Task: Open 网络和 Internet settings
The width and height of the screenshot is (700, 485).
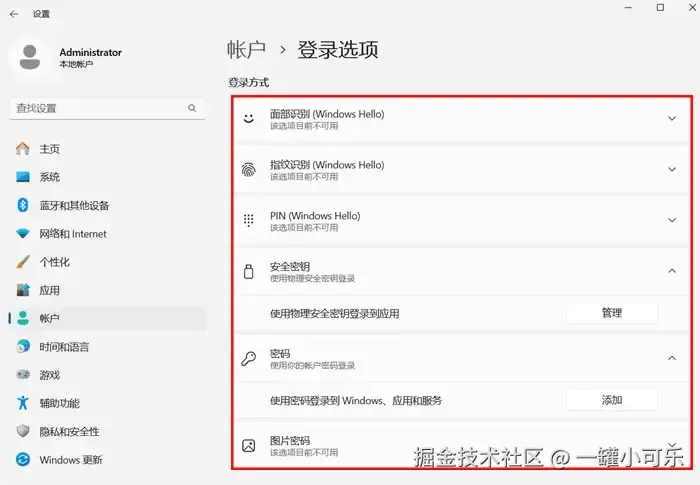Action: [107, 234]
